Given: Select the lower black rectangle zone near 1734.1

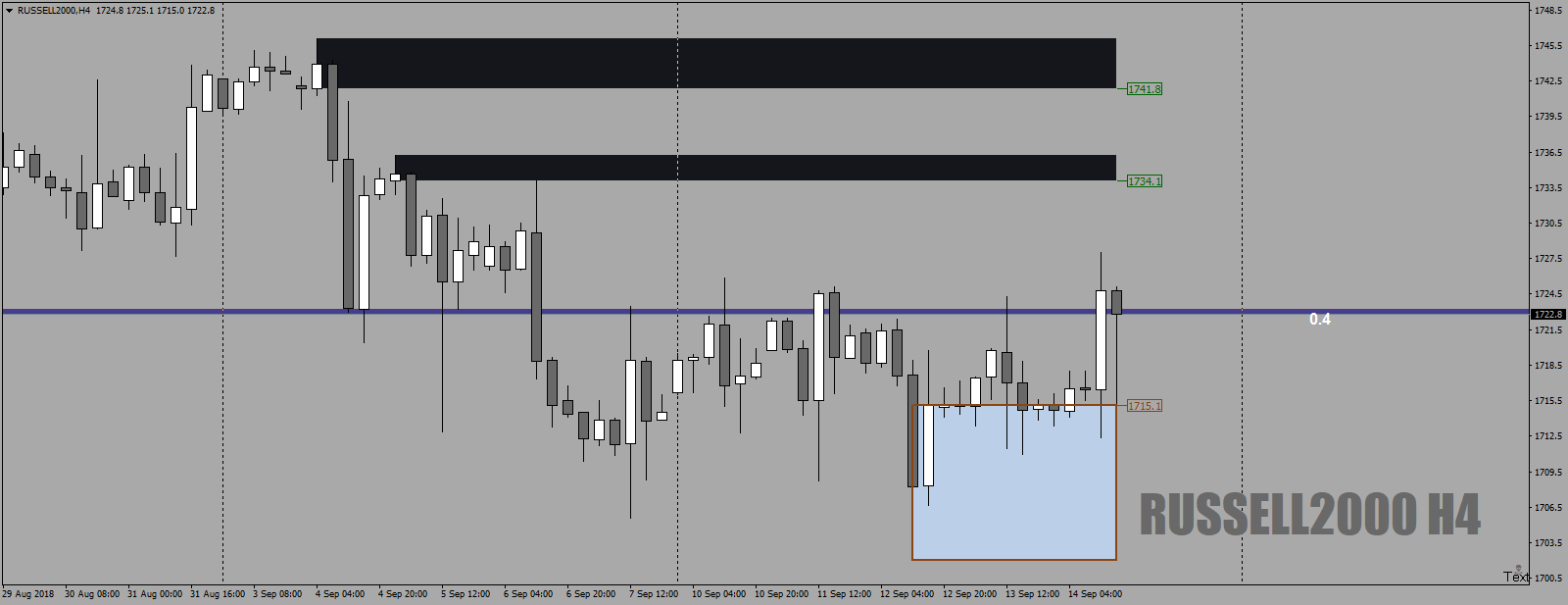Looking at the screenshot, I should click(756, 168).
